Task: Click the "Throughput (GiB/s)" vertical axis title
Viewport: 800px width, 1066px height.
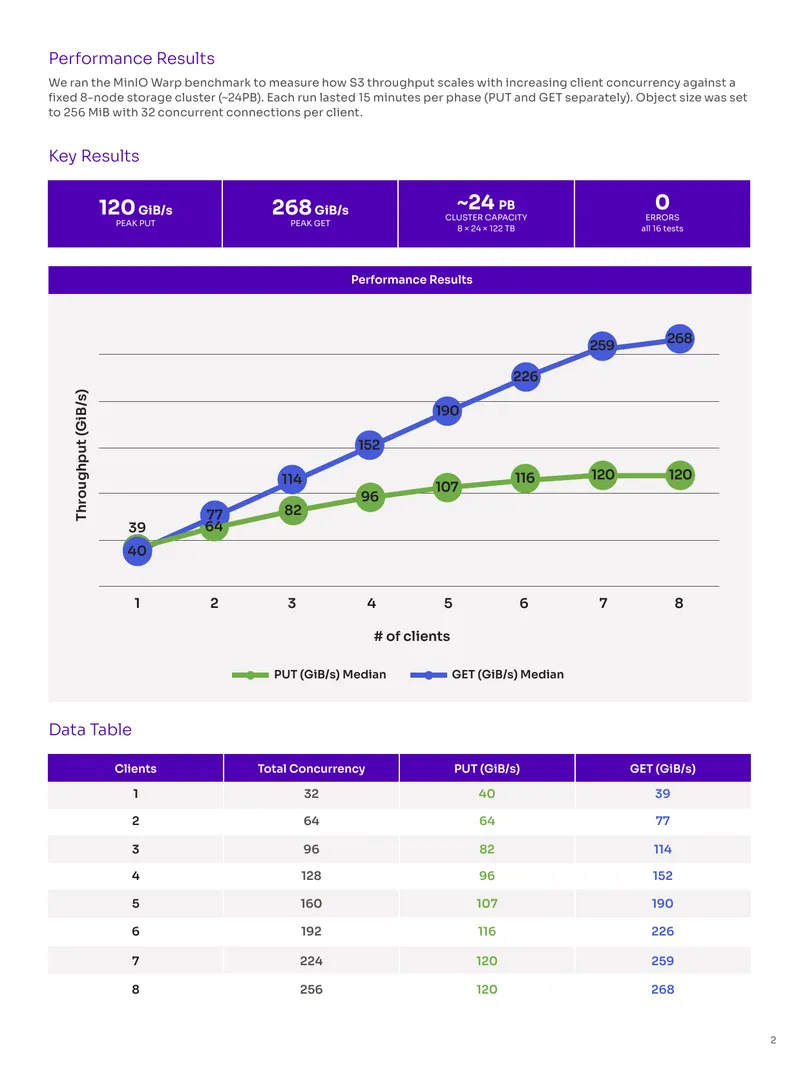Action: (x=82, y=455)
